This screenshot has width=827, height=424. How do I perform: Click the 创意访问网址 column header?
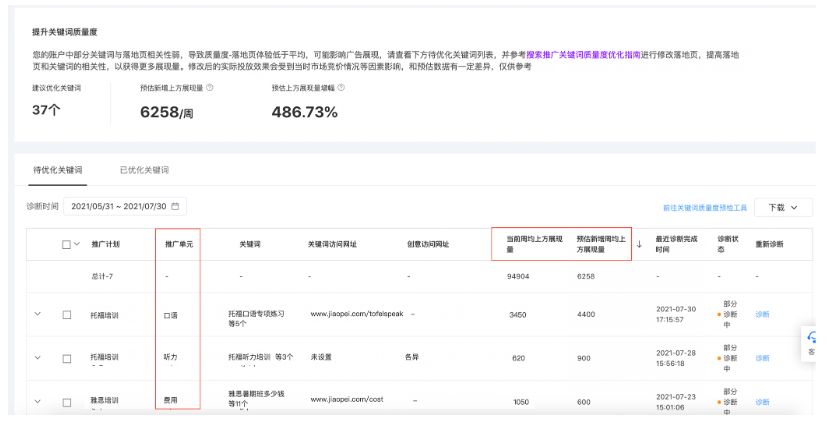(428, 244)
